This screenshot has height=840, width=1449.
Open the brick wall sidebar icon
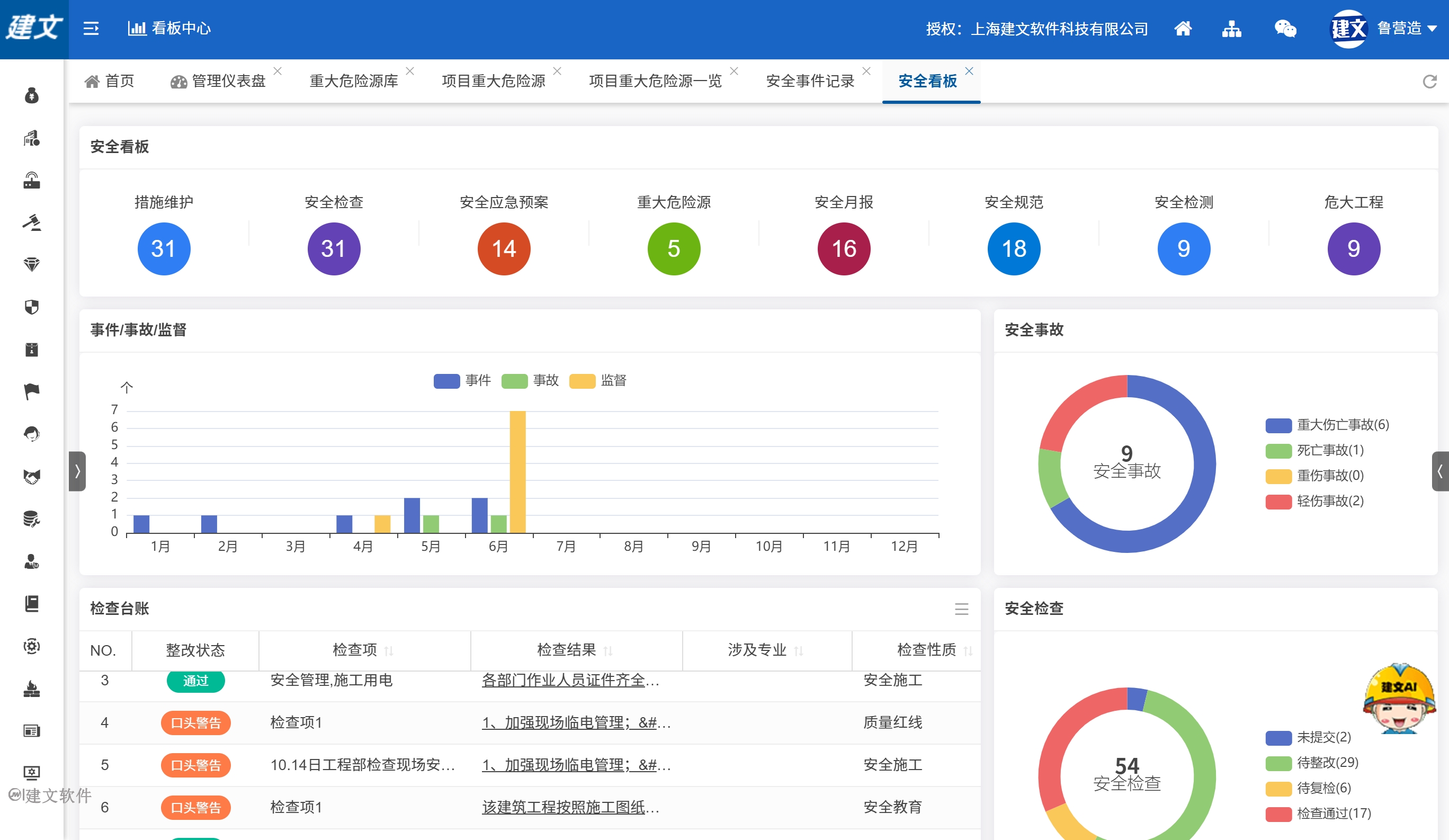click(x=32, y=688)
